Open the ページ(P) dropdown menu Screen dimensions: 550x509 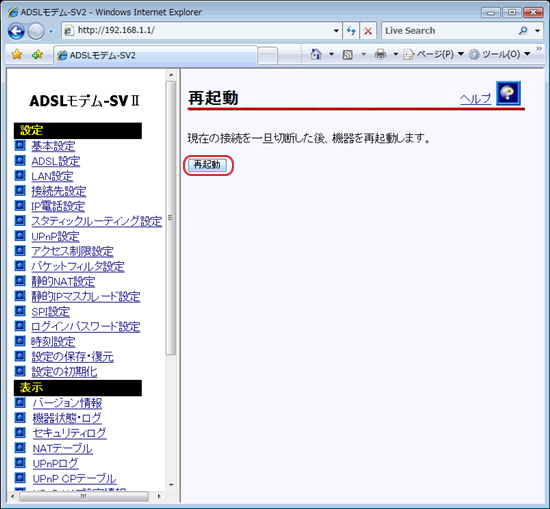coord(434,54)
